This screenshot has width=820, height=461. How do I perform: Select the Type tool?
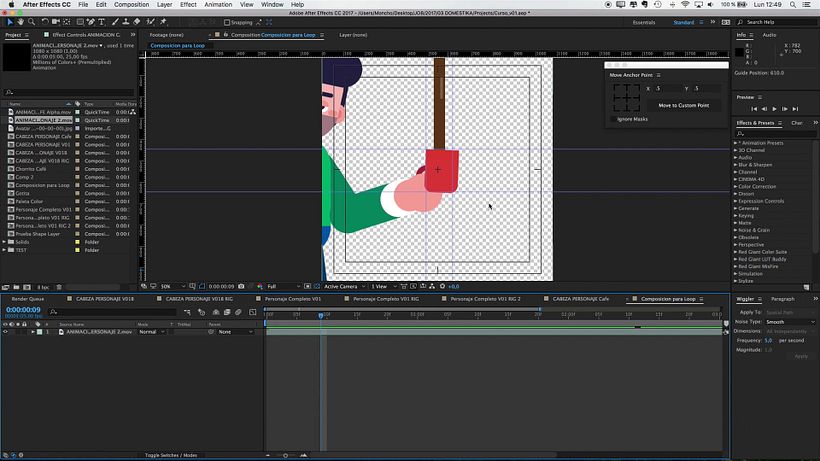101,22
